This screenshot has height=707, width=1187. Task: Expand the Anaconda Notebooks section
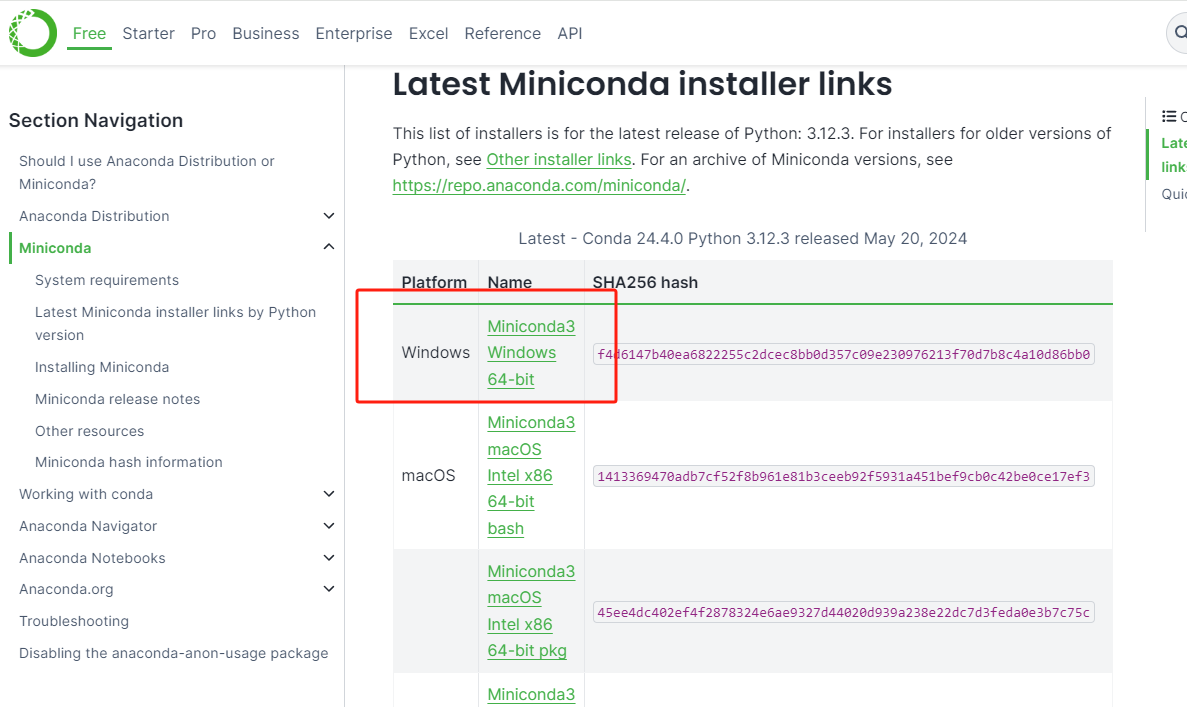tap(329, 557)
